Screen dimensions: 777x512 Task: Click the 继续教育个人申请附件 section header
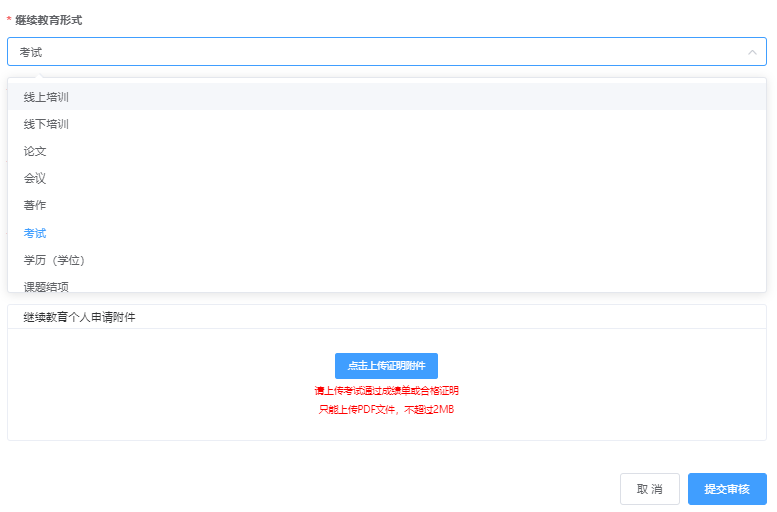pyautogui.click(x=80, y=317)
